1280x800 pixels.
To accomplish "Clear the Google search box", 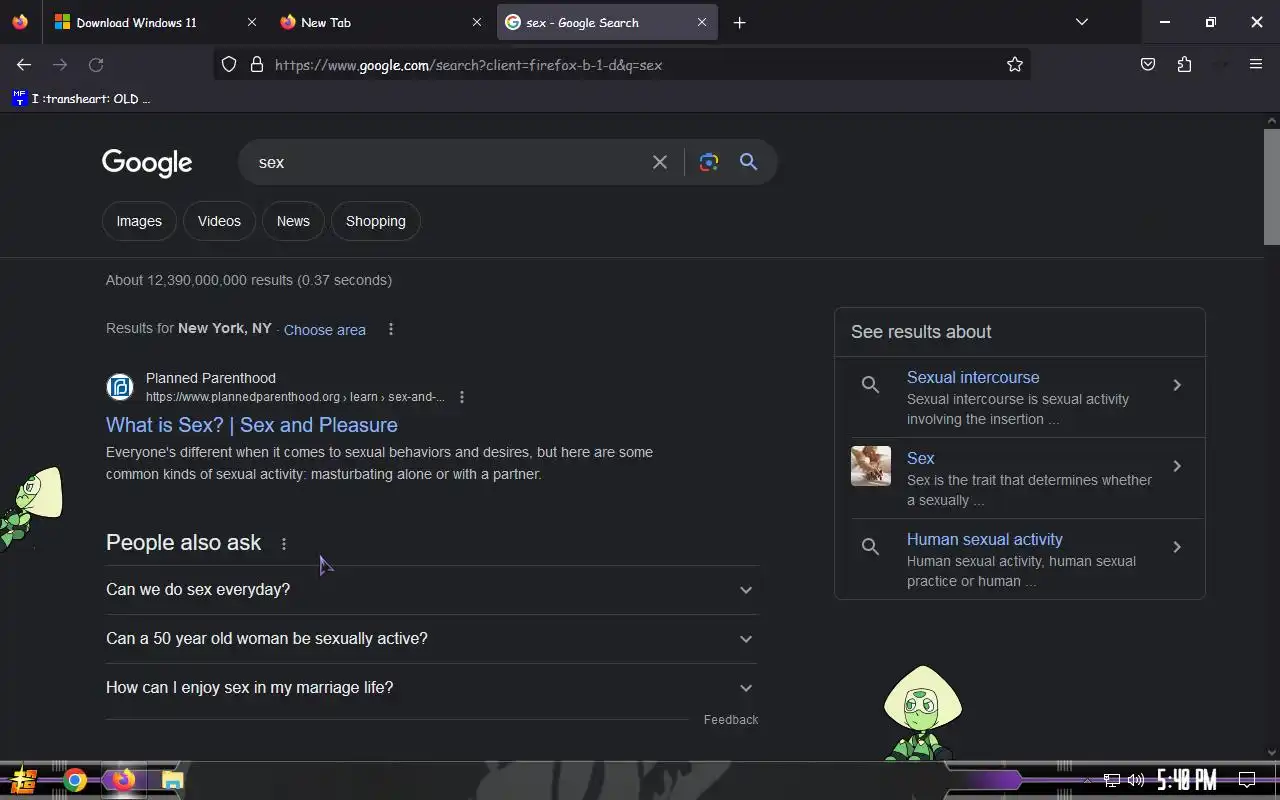I will click(x=660, y=162).
